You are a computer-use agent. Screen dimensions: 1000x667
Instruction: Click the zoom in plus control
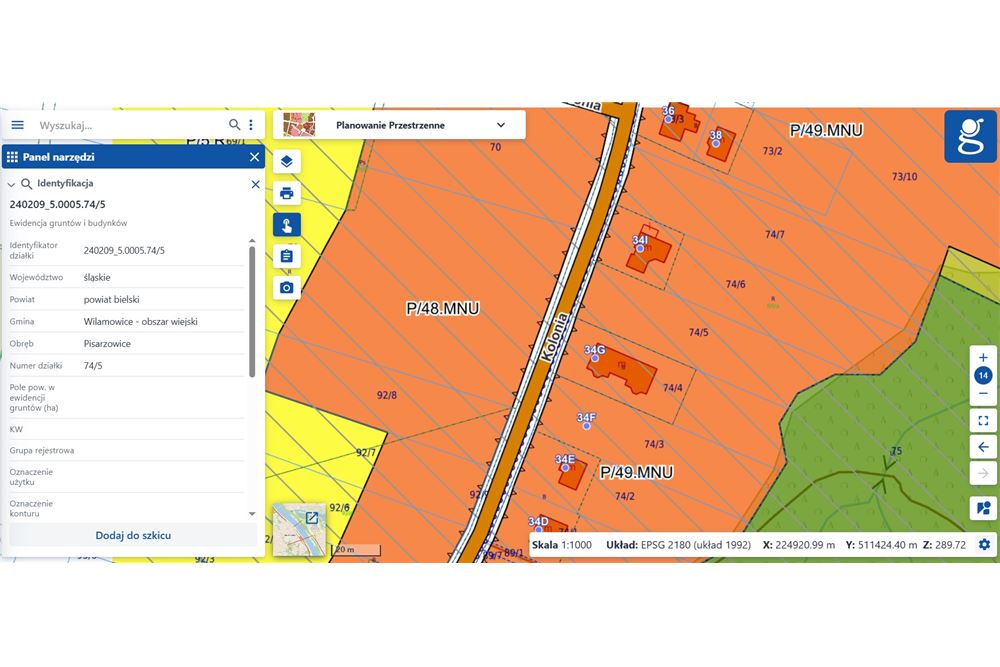pyautogui.click(x=983, y=359)
